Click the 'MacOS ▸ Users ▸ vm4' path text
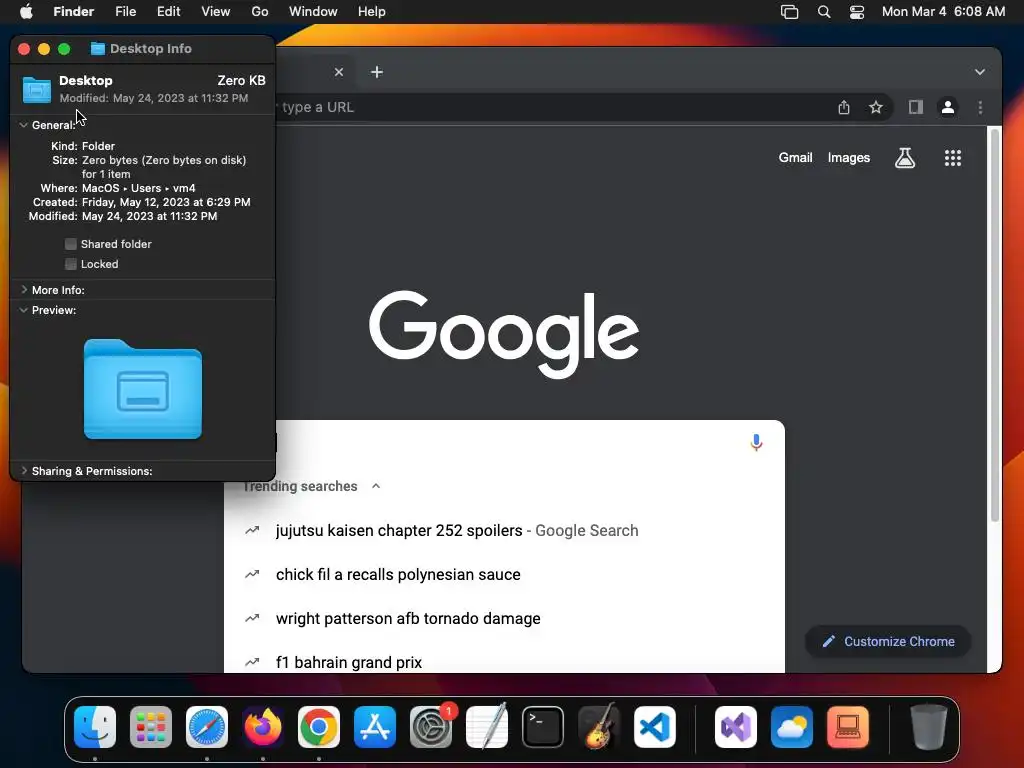 click(x=138, y=188)
